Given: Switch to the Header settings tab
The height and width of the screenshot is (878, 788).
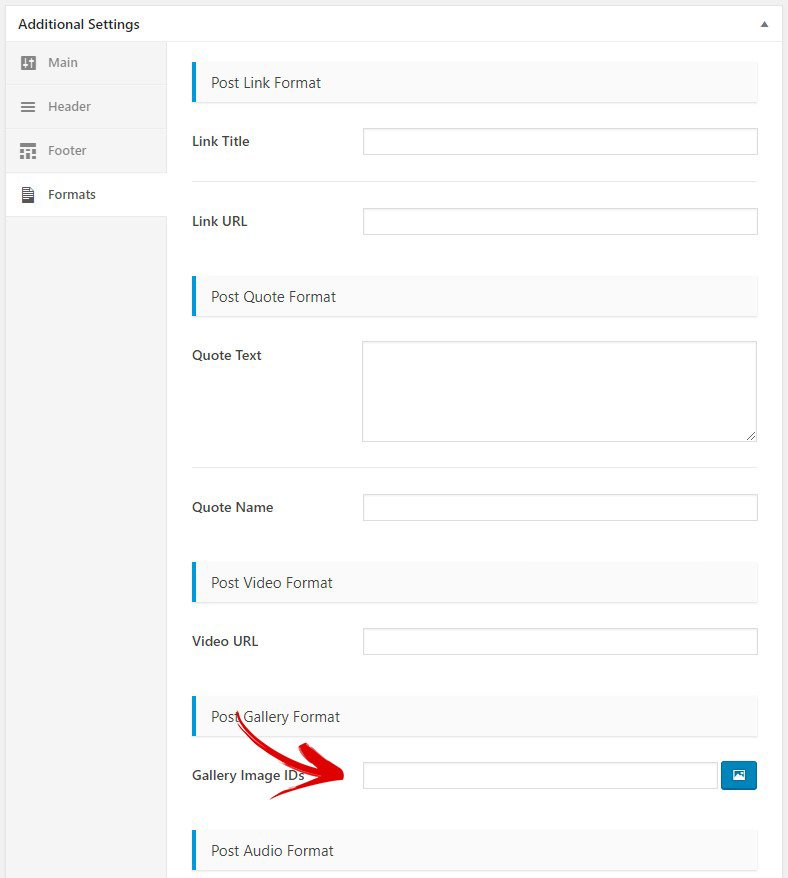Looking at the screenshot, I should (x=86, y=106).
